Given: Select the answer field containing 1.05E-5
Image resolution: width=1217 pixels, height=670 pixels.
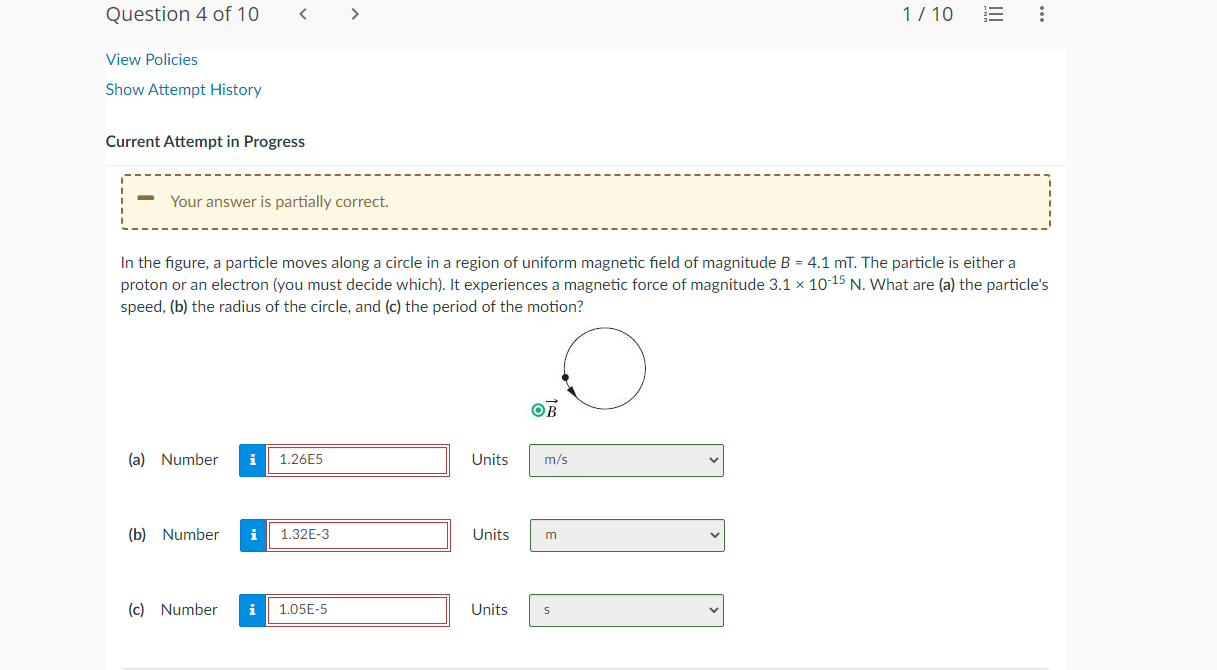Looking at the screenshot, I should [x=358, y=610].
